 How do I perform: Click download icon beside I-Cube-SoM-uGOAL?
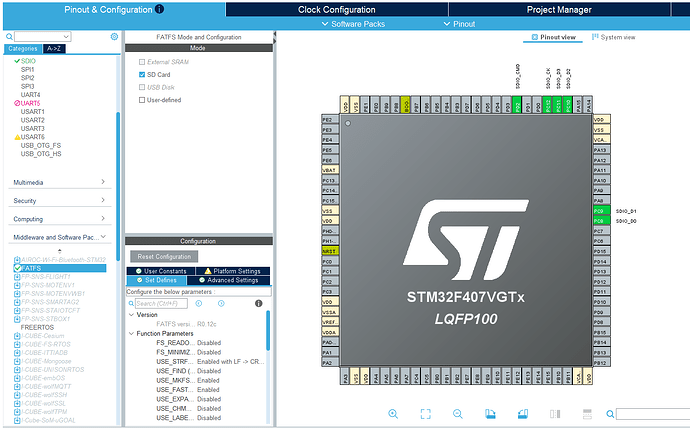(x=17, y=420)
